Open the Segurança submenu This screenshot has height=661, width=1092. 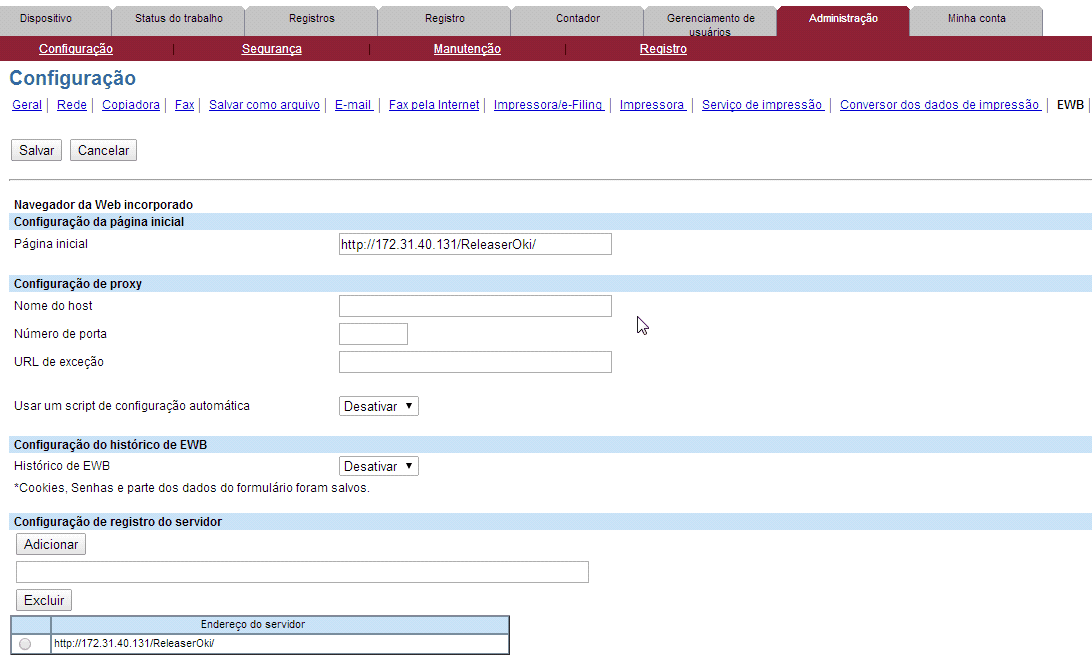coord(271,49)
